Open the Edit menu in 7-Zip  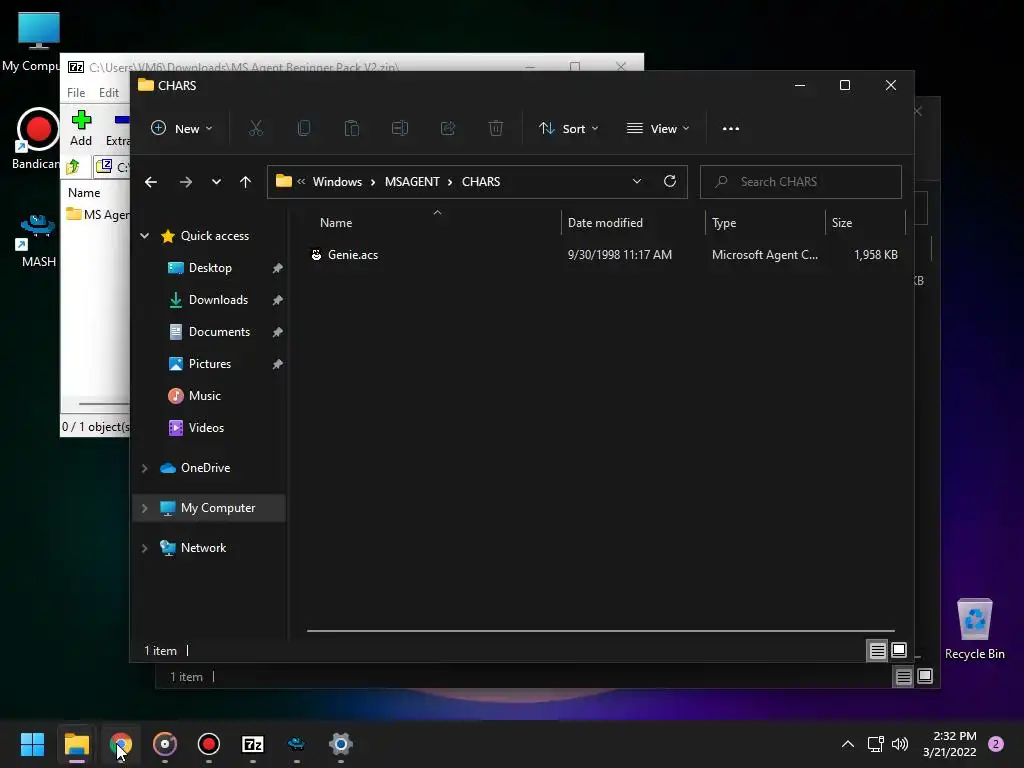[108, 93]
